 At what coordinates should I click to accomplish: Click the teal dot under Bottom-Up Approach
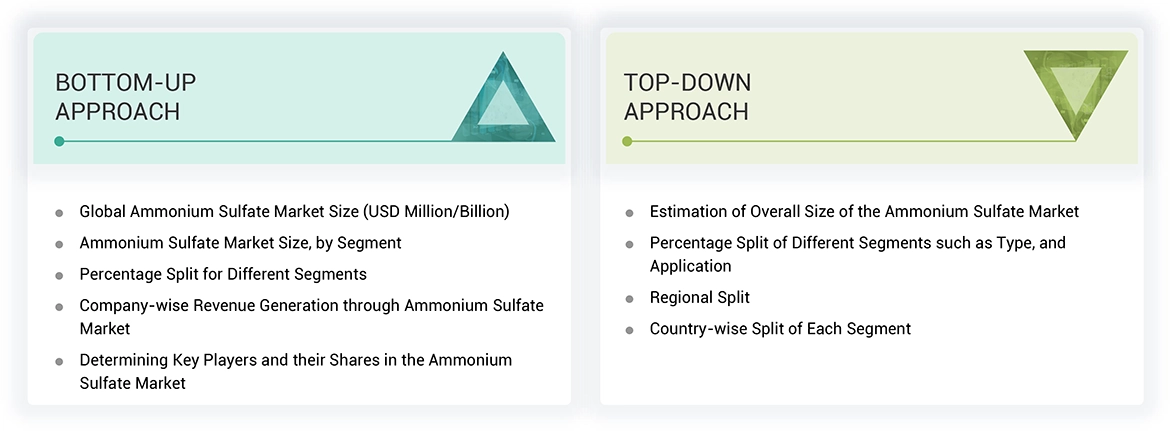coord(60,141)
